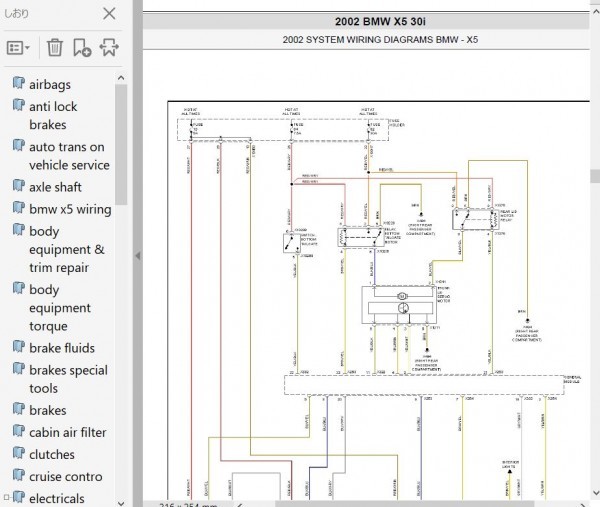
Task: Open the anti lock brakes bookmark
Action: pyautogui.click(x=53, y=116)
